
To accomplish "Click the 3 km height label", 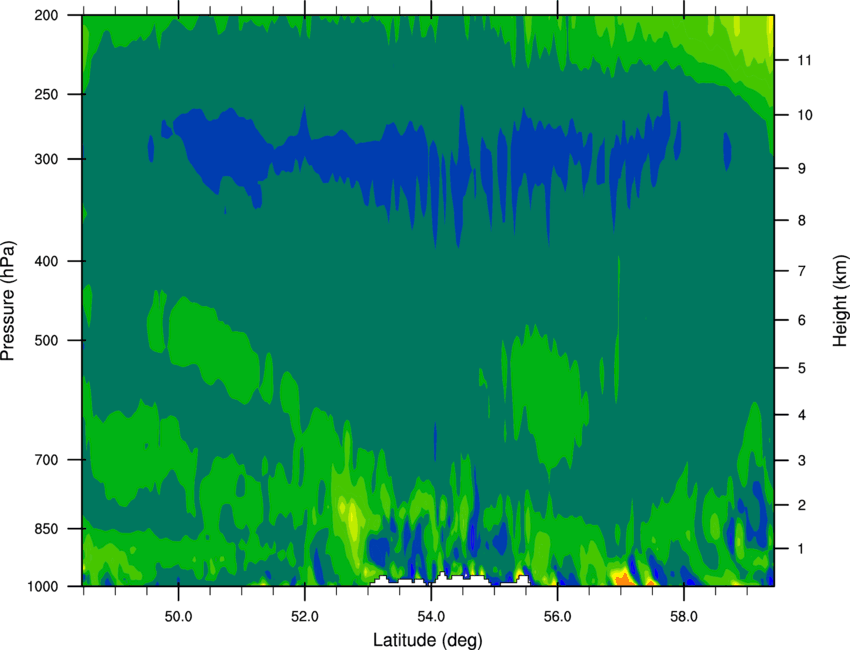I will [802, 460].
